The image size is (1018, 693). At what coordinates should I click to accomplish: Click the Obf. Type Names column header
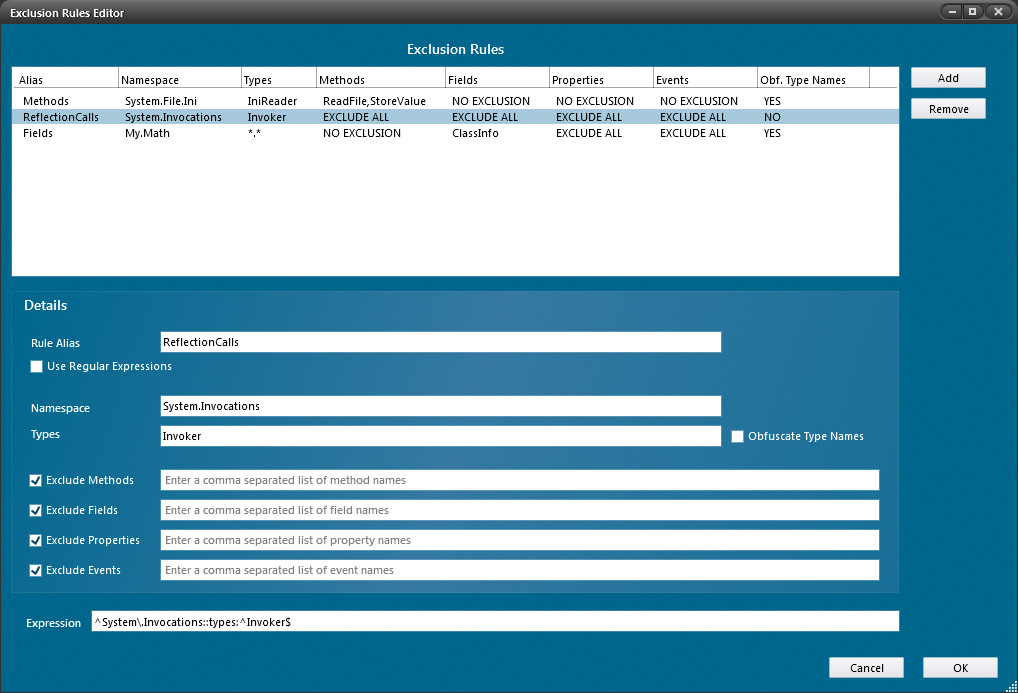[x=812, y=80]
